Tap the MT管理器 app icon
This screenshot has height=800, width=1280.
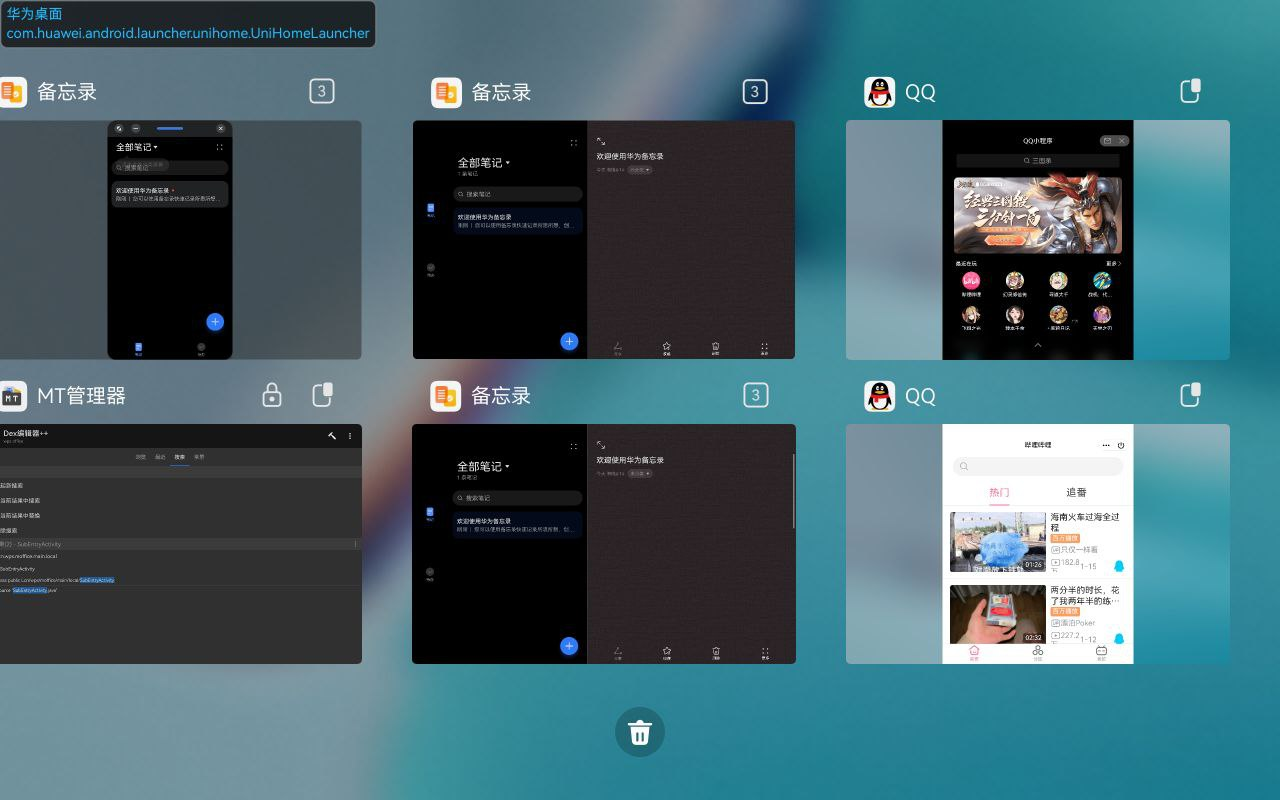12,396
